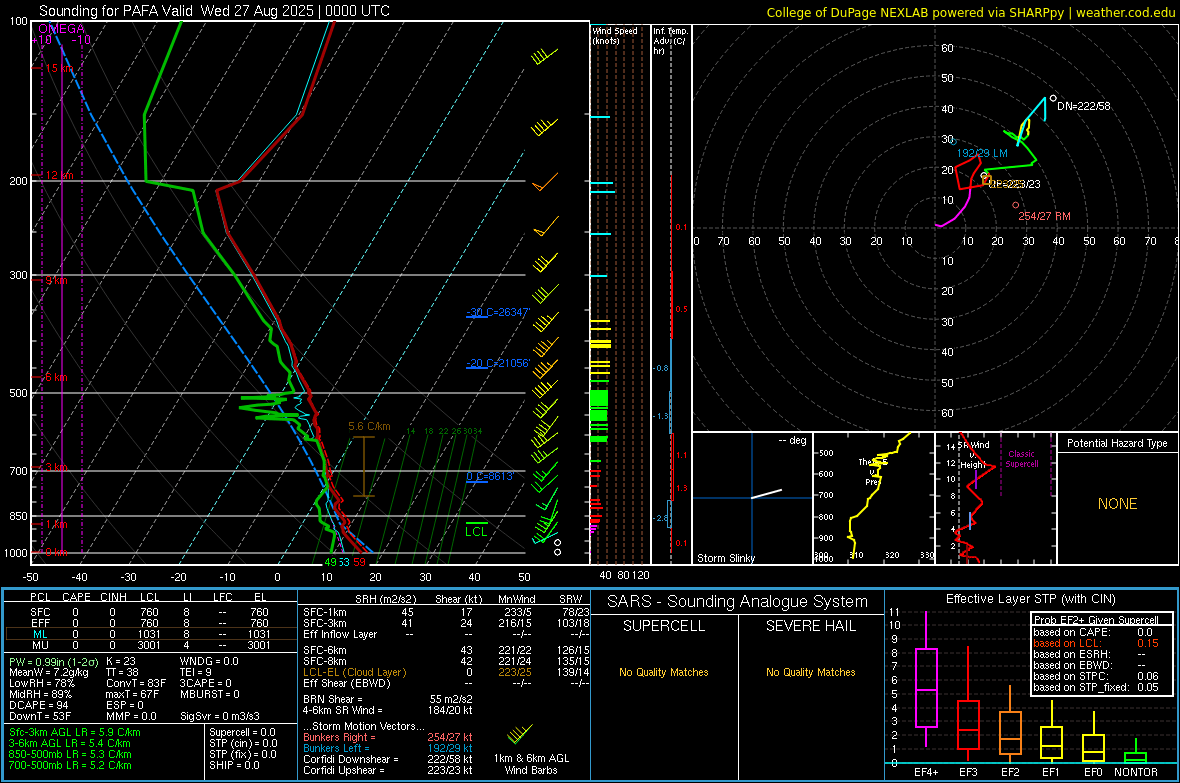Select the highlighted ML parcel row

click(151, 634)
